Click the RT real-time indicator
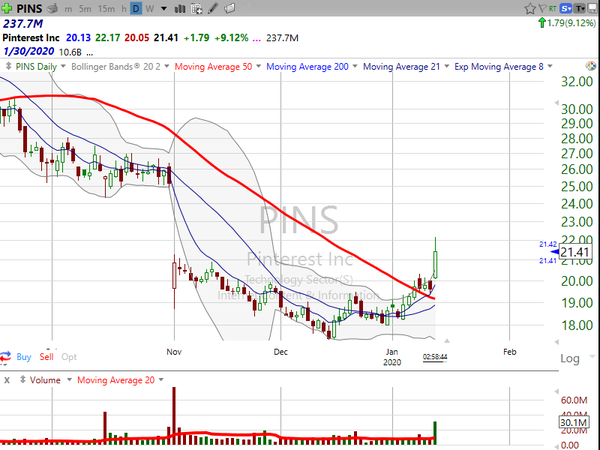600x450 pixels. tap(553, 8)
